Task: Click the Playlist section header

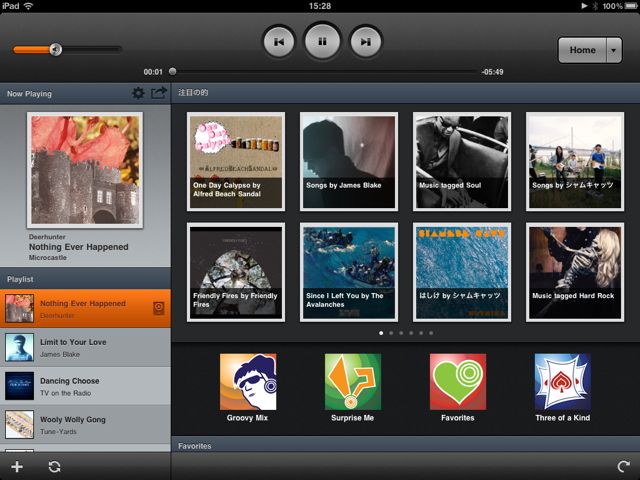Action: (x=85, y=279)
